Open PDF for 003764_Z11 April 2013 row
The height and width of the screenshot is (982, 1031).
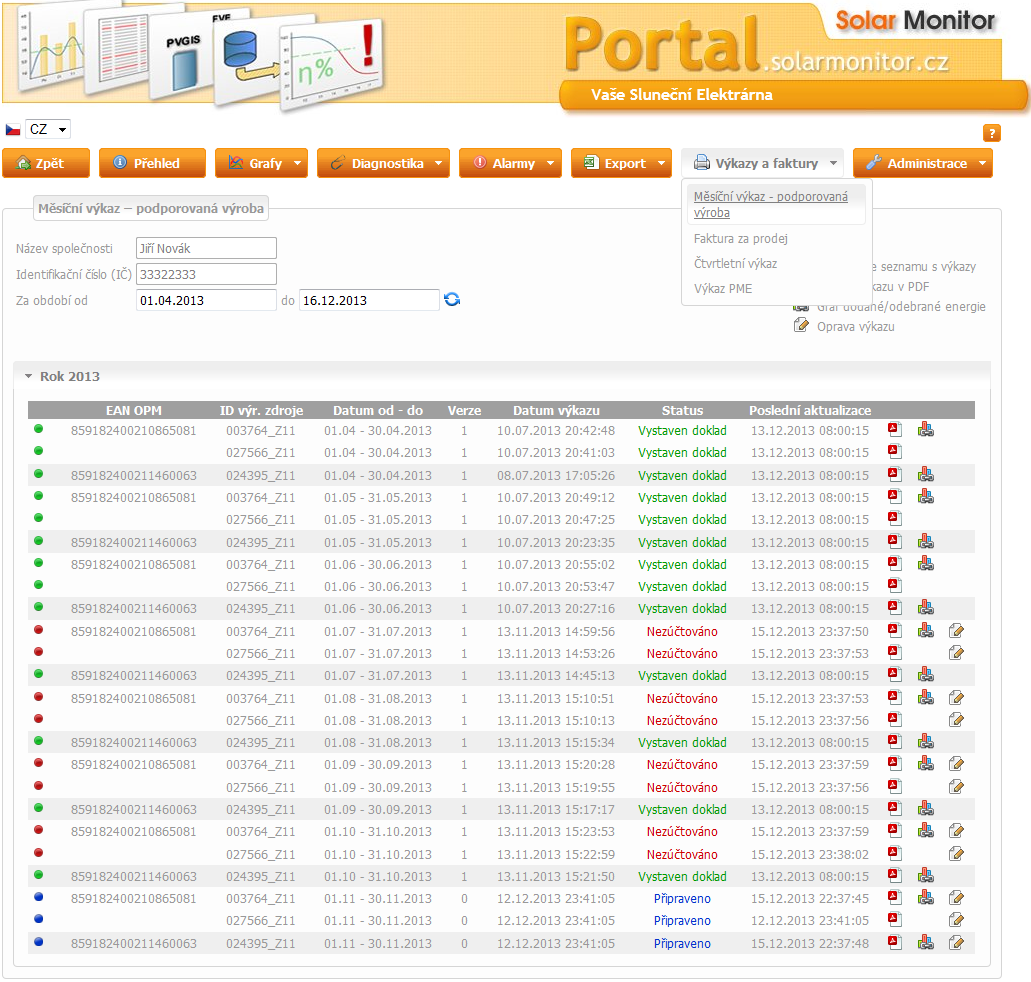pos(895,431)
